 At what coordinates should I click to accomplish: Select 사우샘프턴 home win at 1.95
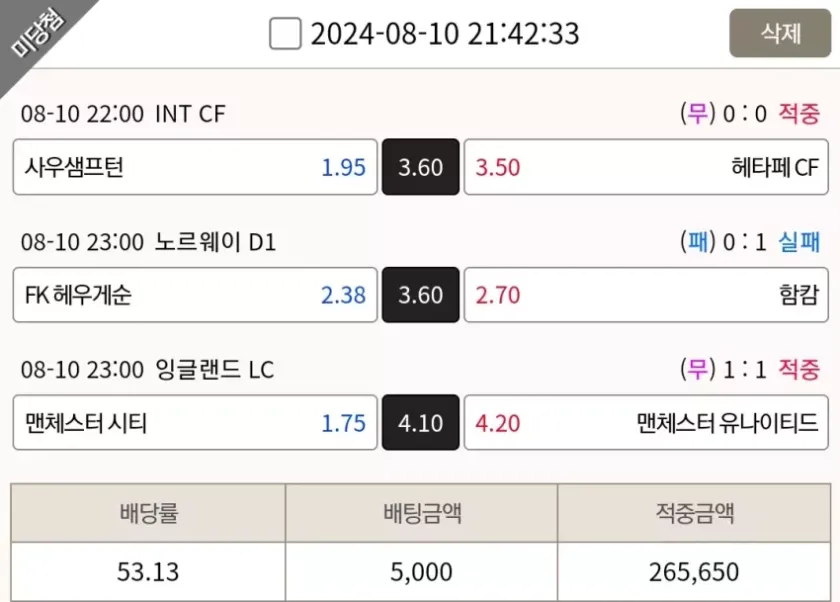(195, 167)
